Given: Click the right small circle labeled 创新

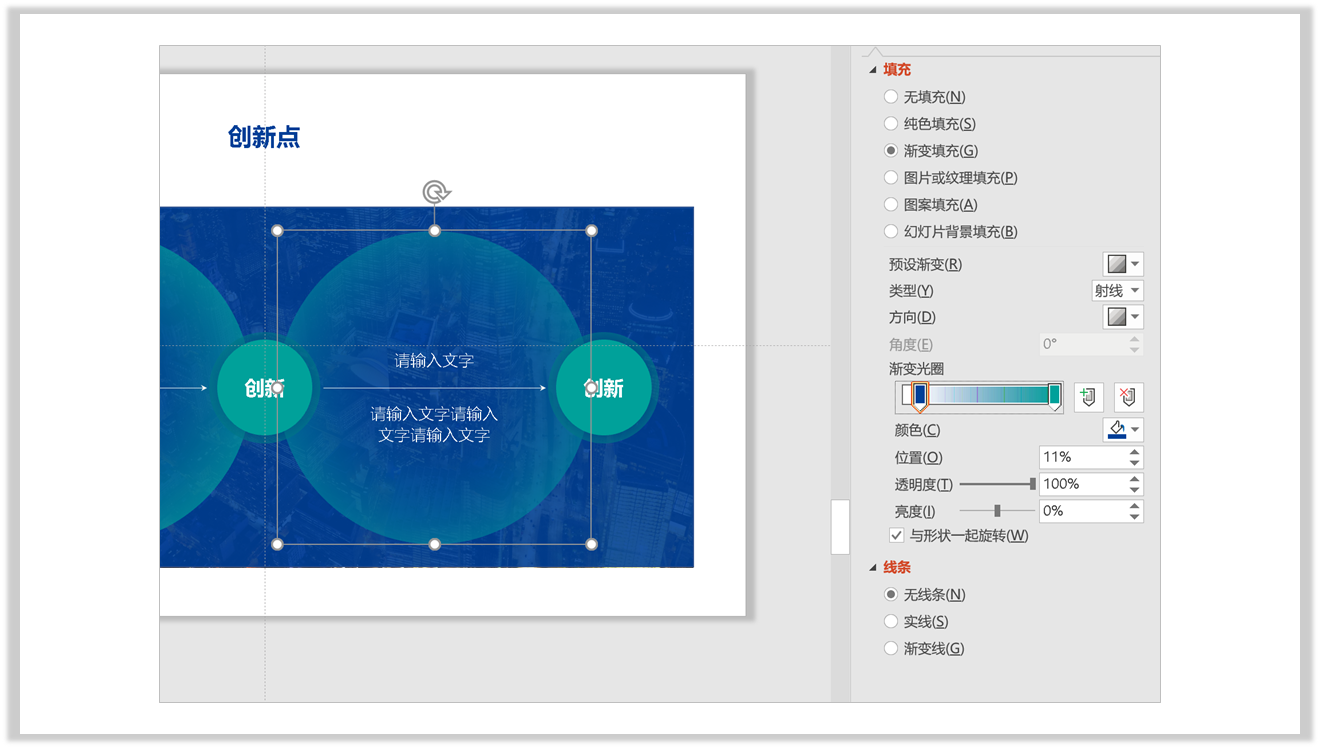Looking at the screenshot, I should pyautogui.click(x=604, y=388).
